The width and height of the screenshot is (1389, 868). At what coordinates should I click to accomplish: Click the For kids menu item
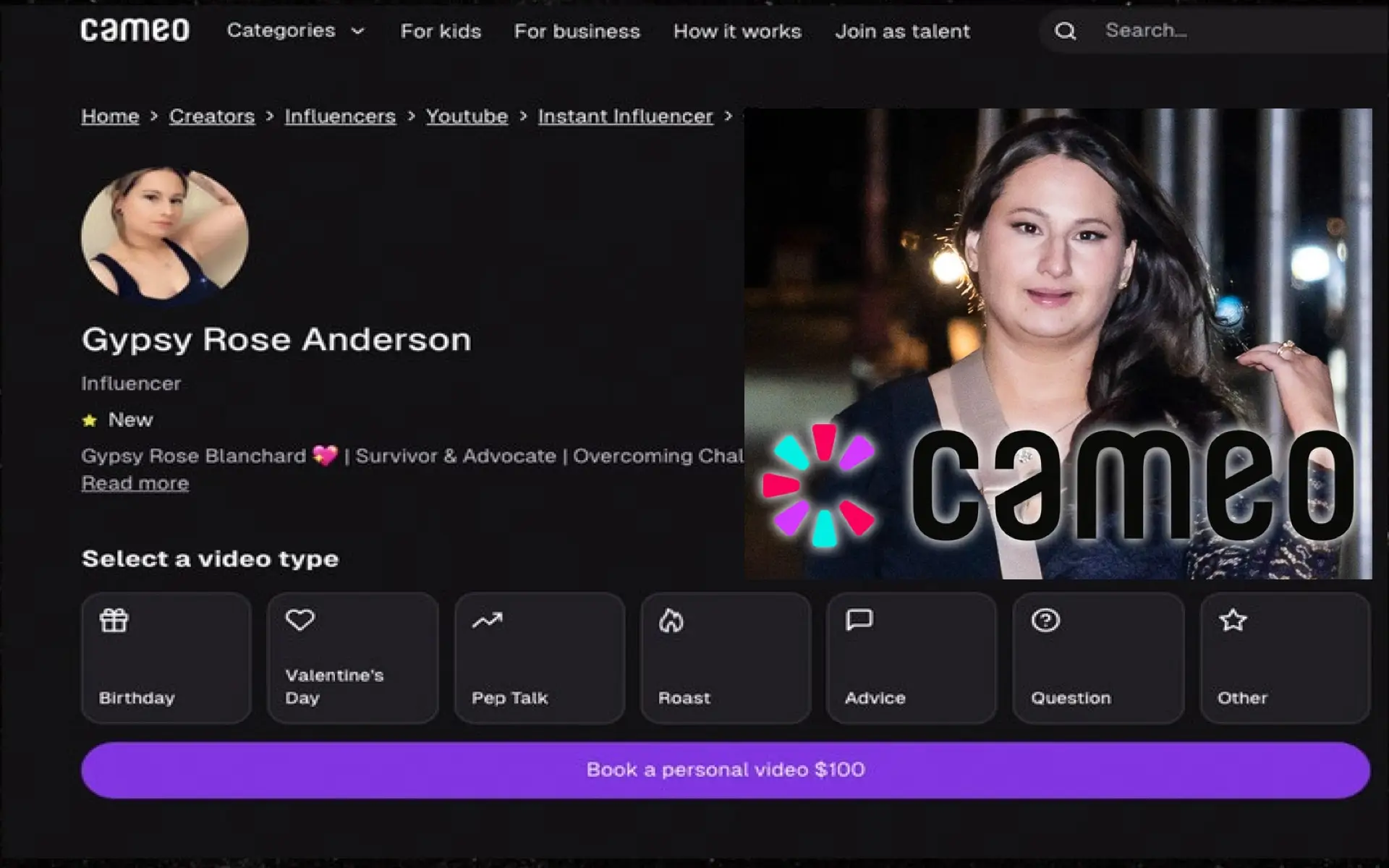pyautogui.click(x=441, y=30)
